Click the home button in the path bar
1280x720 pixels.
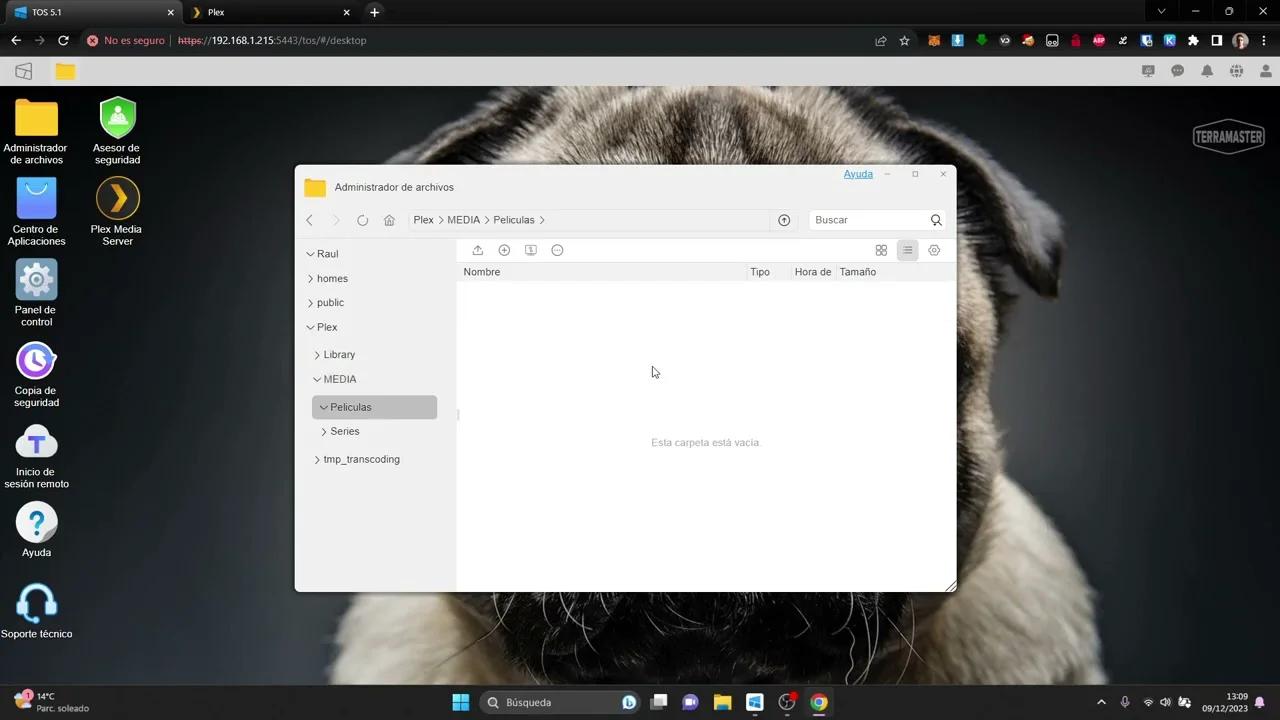click(389, 220)
